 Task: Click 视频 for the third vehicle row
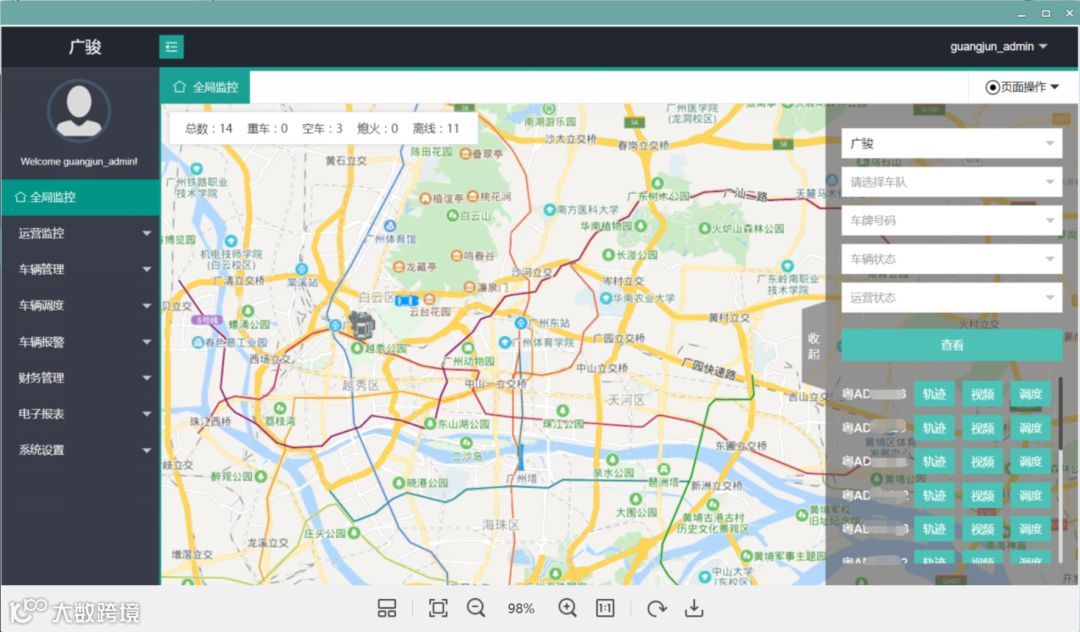(x=982, y=461)
